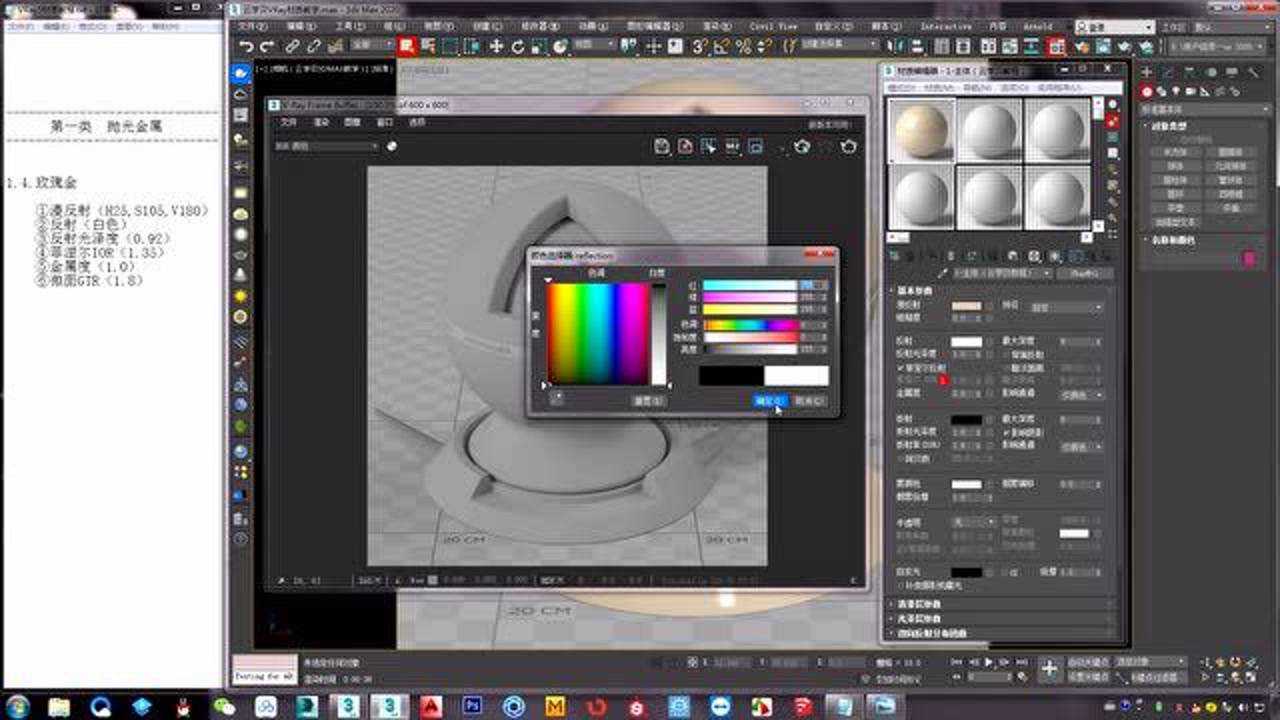Click the eyedropper in the color selector dialog

click(x=557, y=397)
